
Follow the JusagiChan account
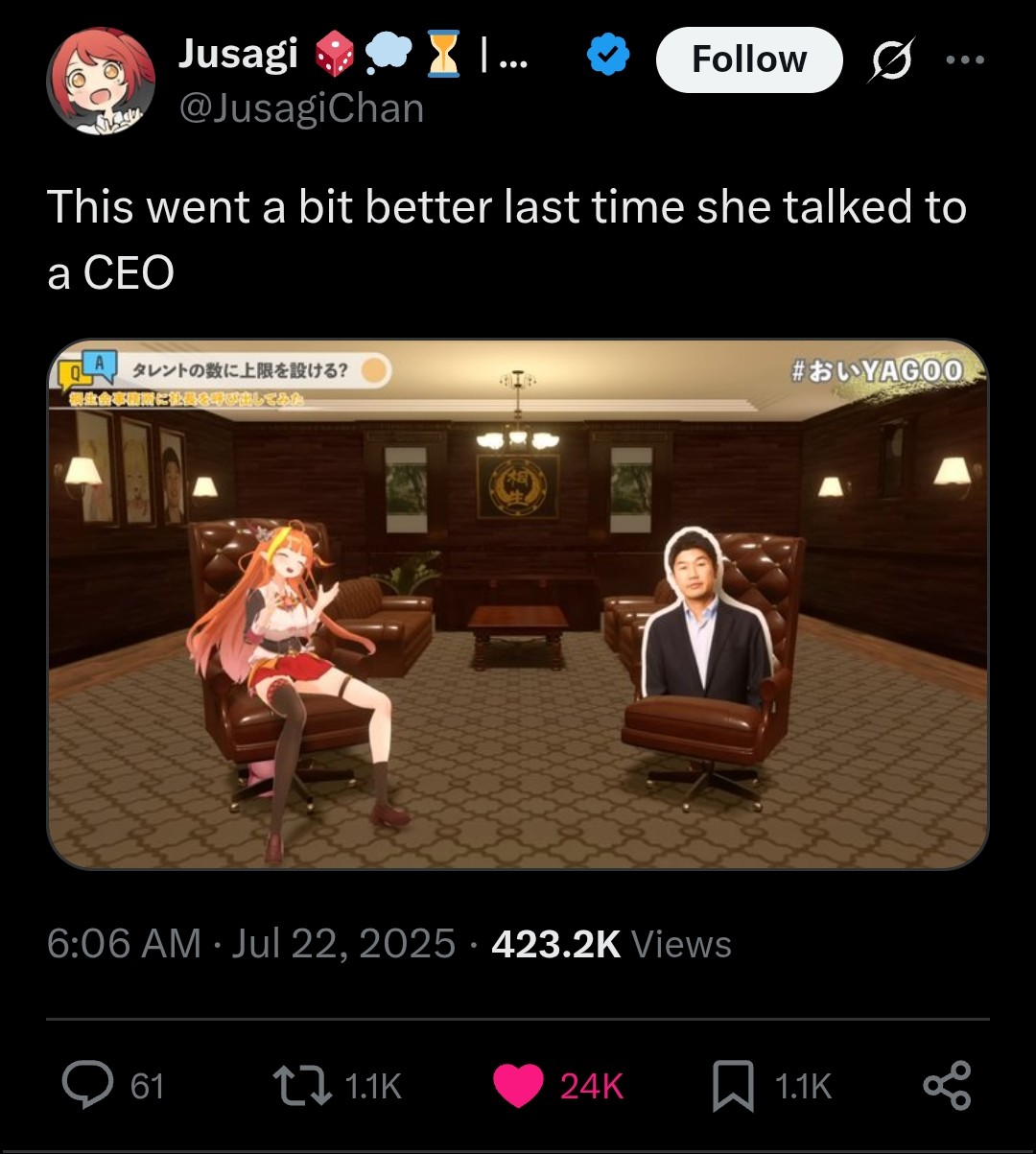[749, 59]
